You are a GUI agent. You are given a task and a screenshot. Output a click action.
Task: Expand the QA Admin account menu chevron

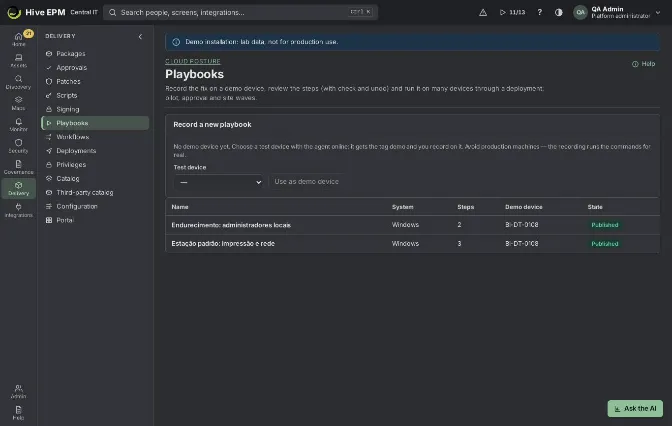[x=658, y=12]
